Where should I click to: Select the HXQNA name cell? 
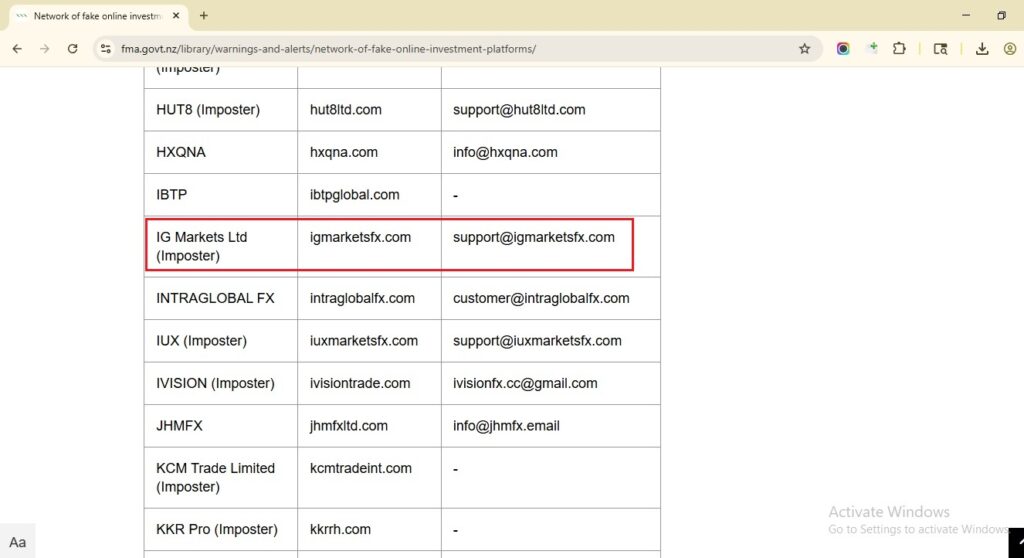(221, 152)
